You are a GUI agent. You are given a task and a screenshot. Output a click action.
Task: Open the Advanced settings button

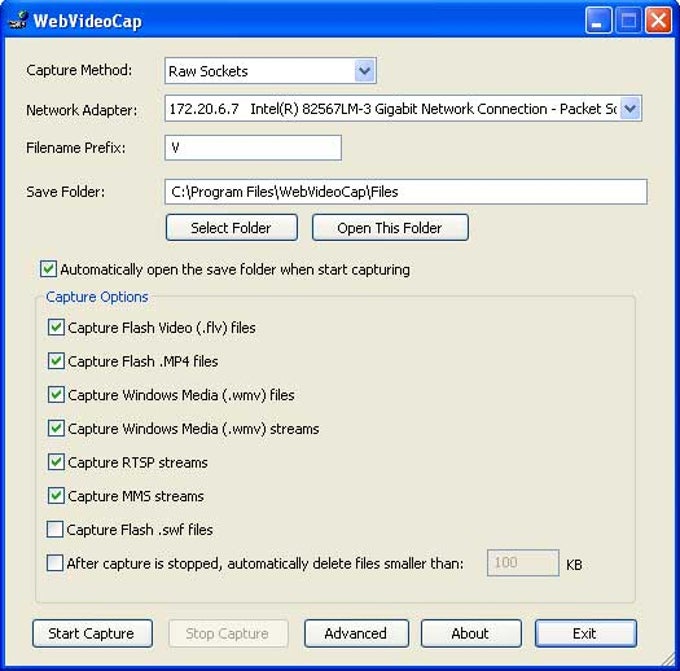point(356,634)
